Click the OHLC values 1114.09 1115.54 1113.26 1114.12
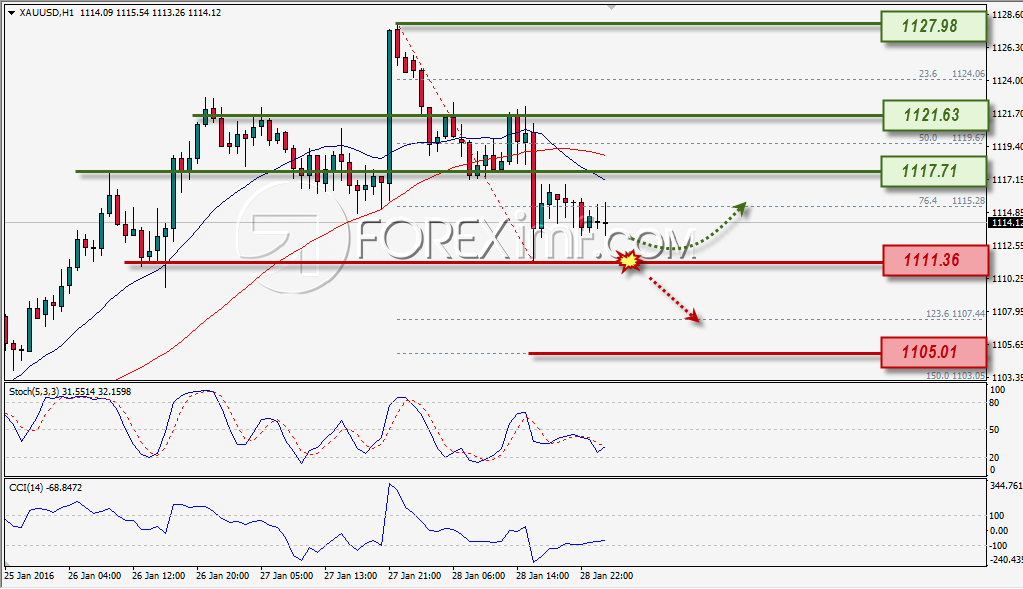This screenshot has width=1023, height=589. pos(150,12)
